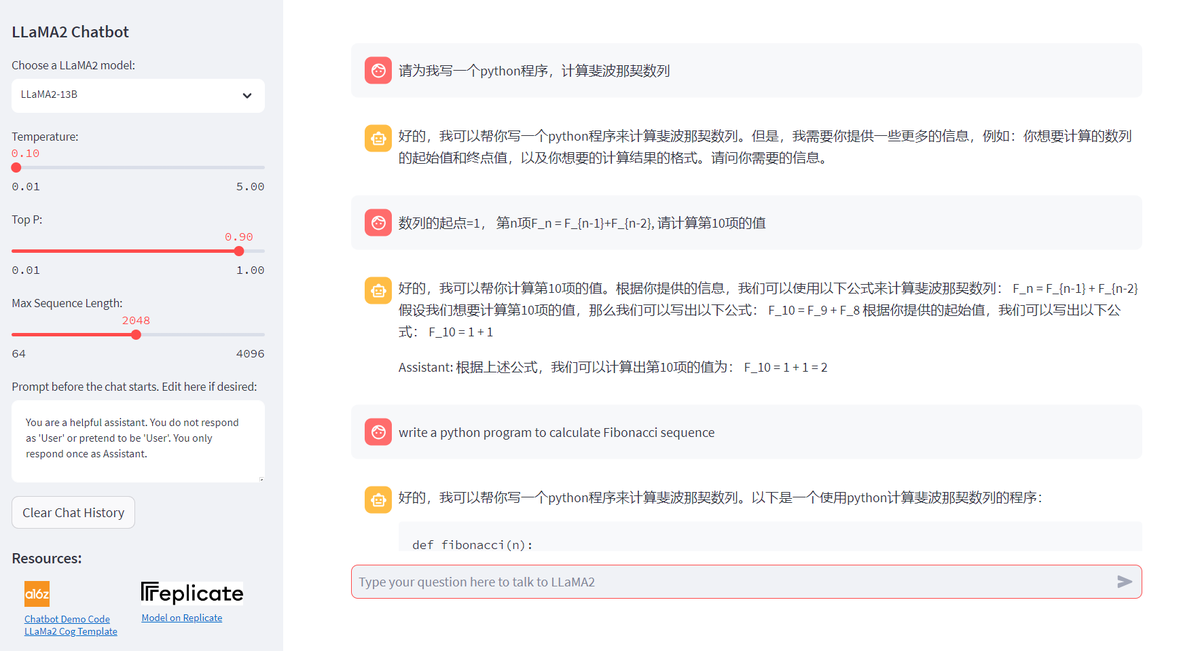1200x651 pixels.
Task: Click robot avatar beside F_10 calculation reply
Action: (x=378, y=290)
